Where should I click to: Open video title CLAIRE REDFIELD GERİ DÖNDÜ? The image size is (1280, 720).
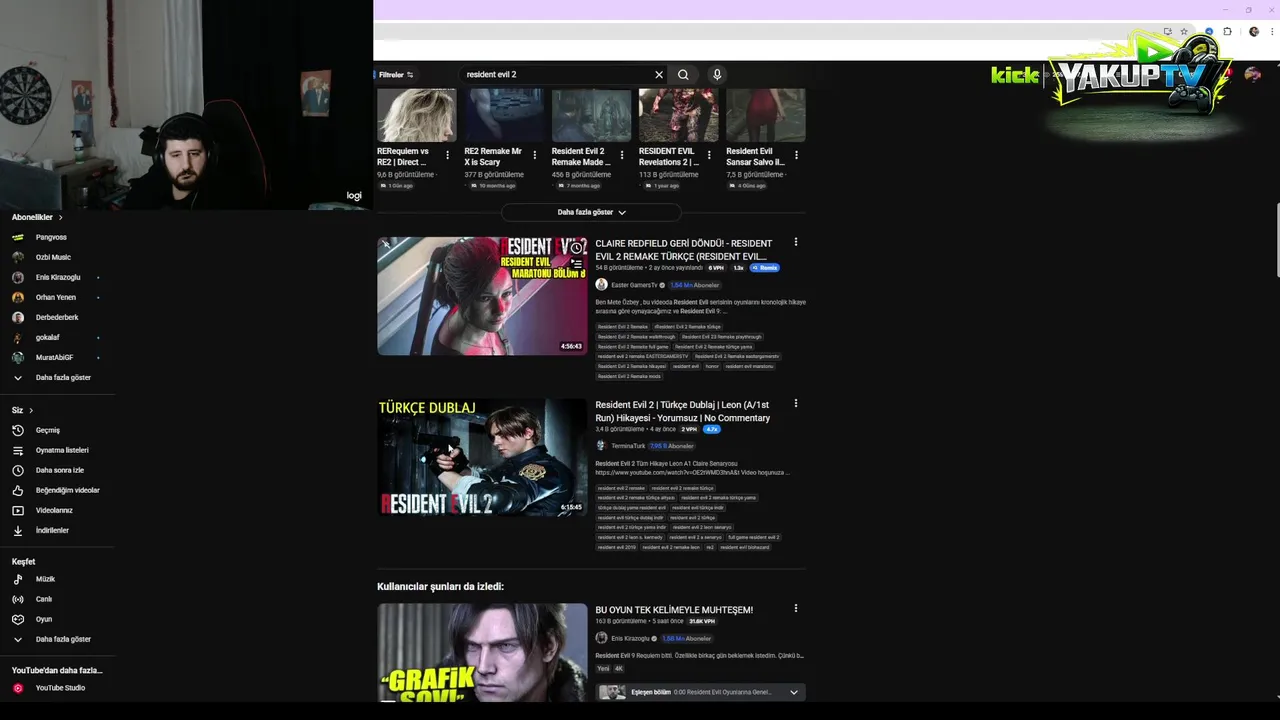click(x=684, y=250)
